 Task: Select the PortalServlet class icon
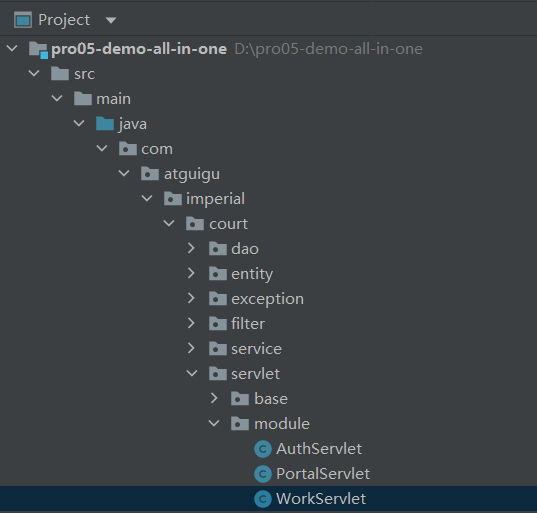pyautogui.click(x=263, y=474)
